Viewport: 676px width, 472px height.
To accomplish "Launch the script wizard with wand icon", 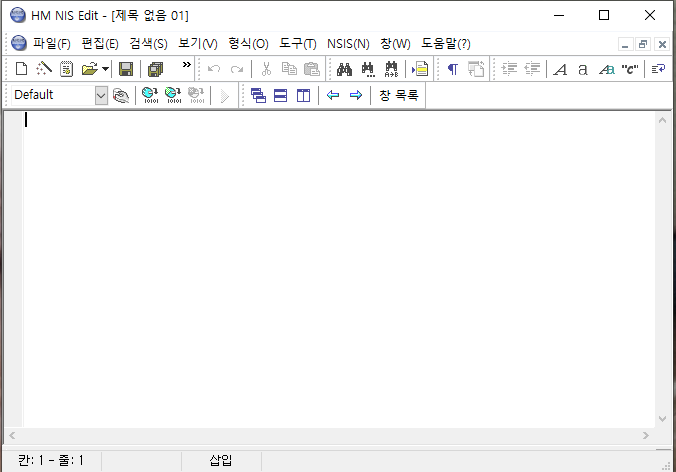I will pyautogui.click(x=44, y=69).
